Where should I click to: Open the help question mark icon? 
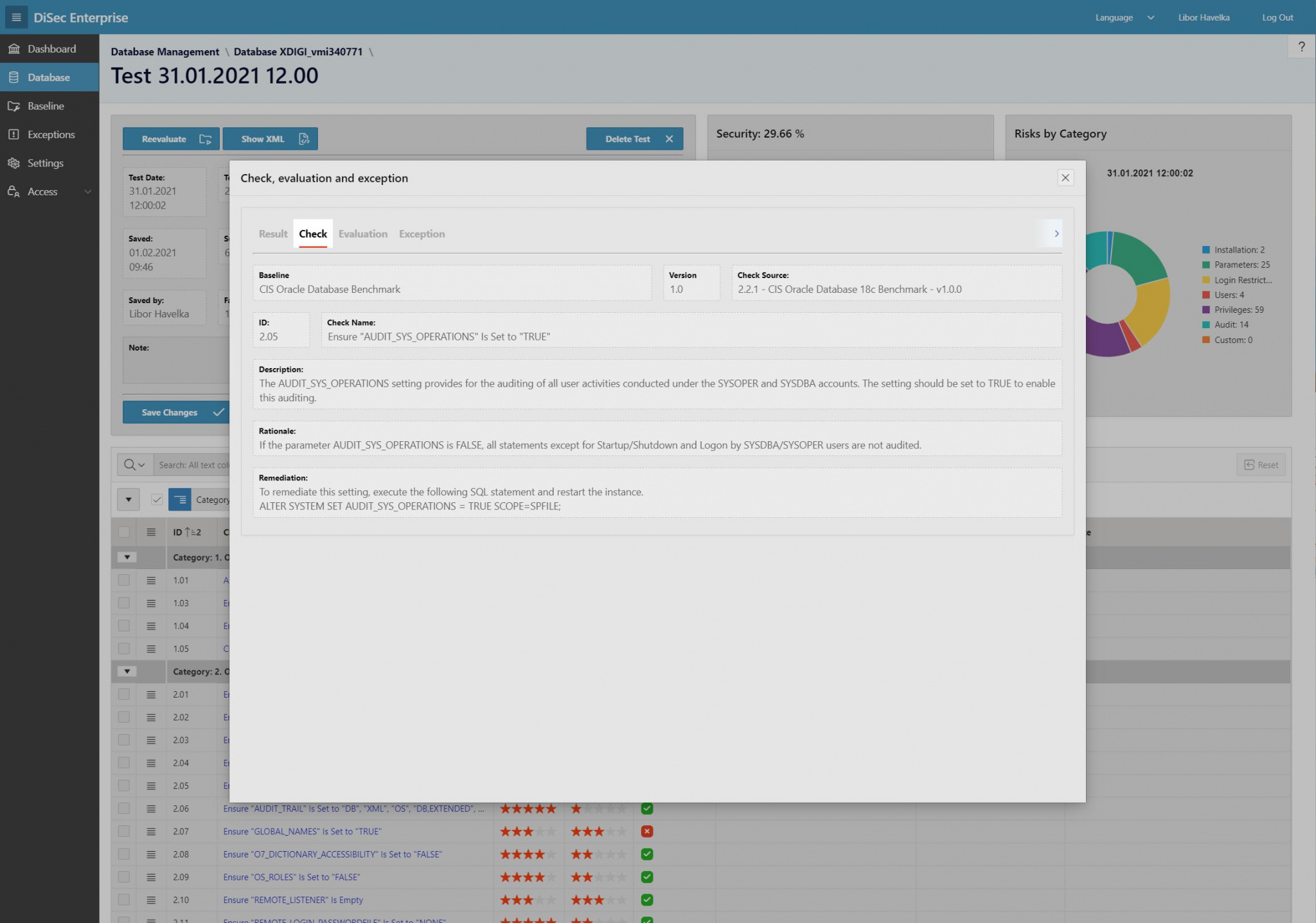(x=1301, y=47)
